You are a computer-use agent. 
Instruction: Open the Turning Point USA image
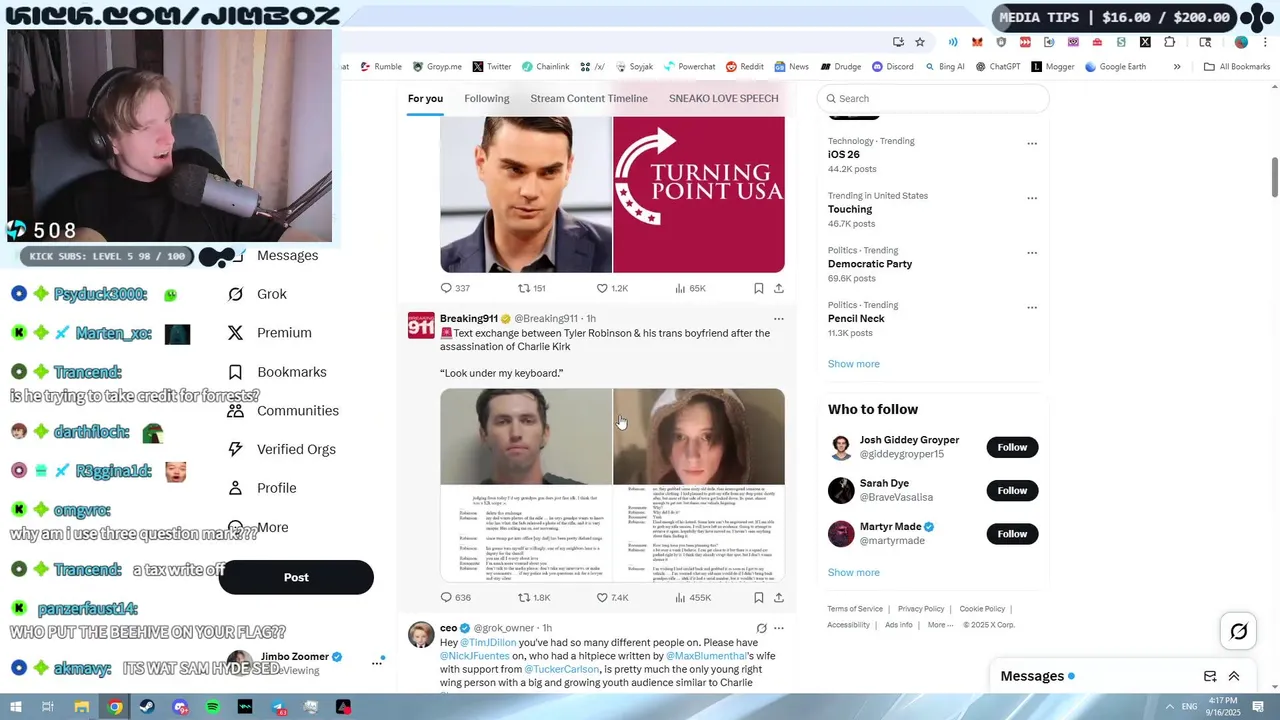tap(699, 194)
